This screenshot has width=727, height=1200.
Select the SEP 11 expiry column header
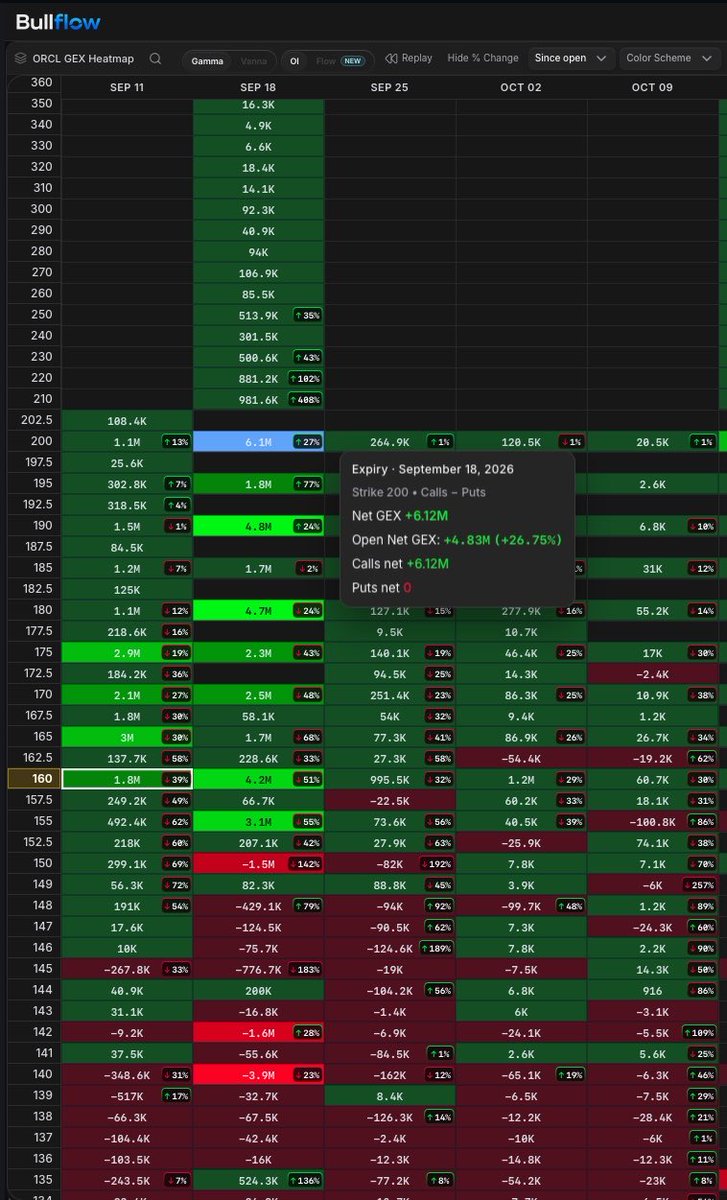click(x=127, y=88)
